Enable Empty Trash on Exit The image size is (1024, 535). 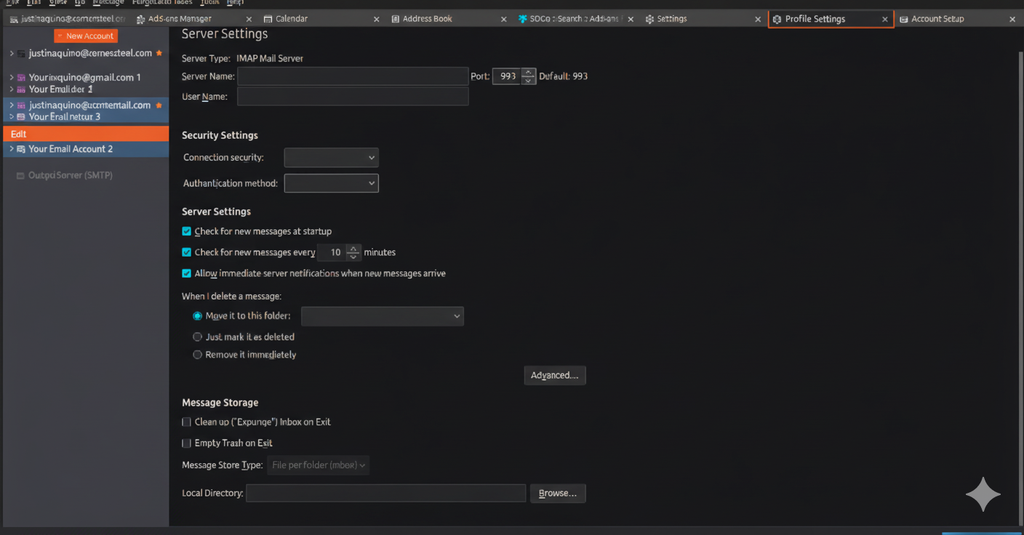coord(187,443)
